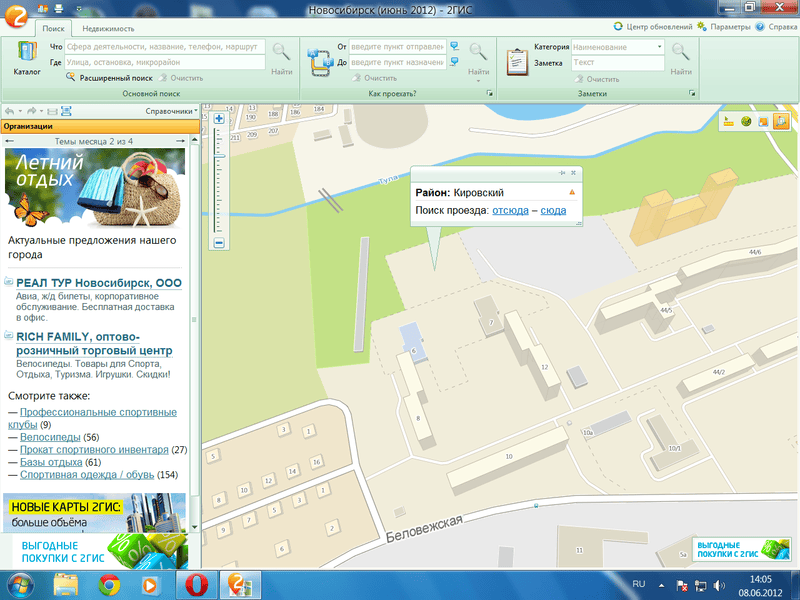800x600 pixels.
Task: Click Найти magnifier in Основной поиск
Action: (282, 59)
